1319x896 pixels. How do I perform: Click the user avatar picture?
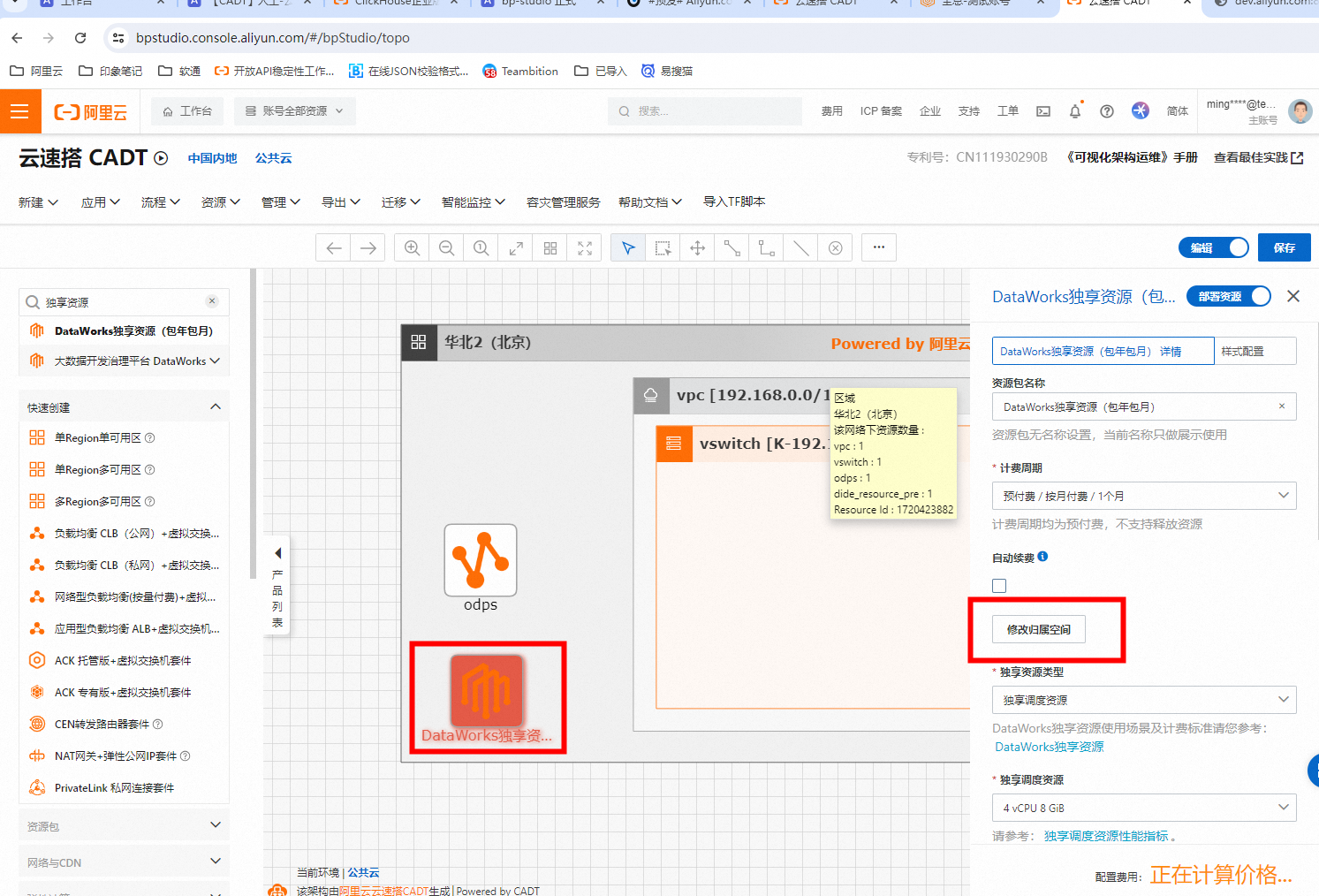click(1300, 111)
